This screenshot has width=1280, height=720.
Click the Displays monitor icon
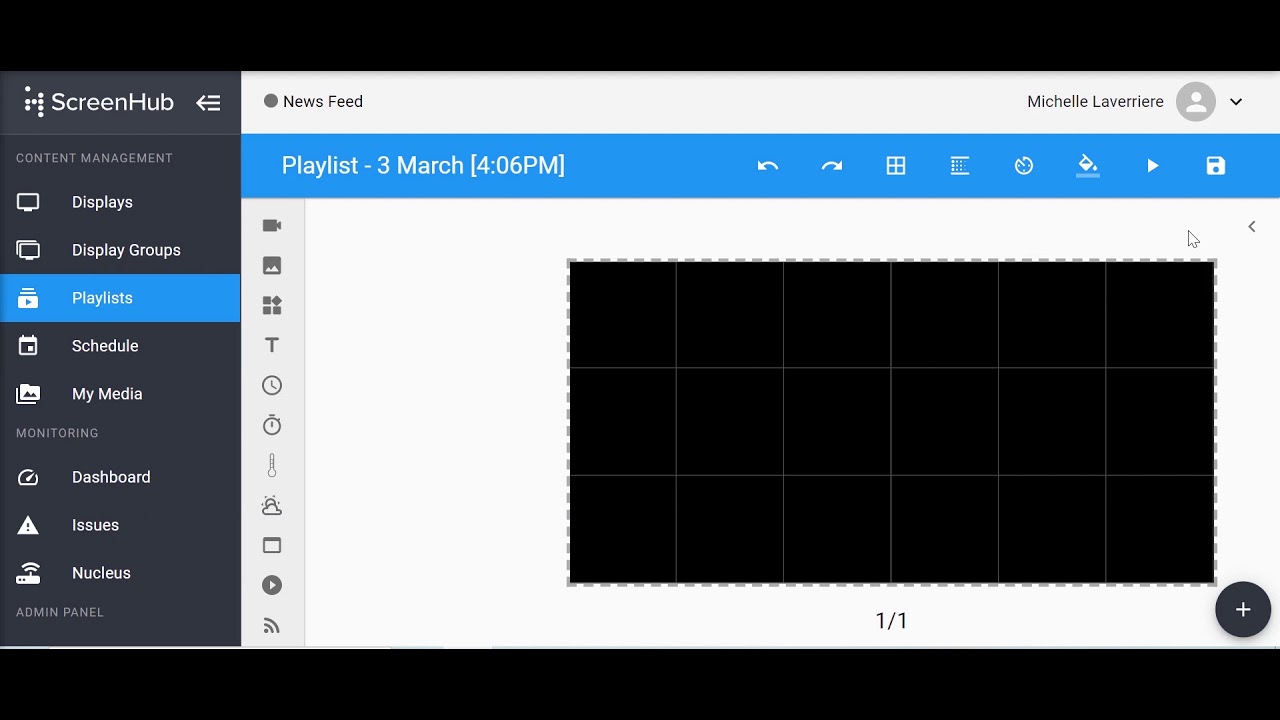coord(28,202)
